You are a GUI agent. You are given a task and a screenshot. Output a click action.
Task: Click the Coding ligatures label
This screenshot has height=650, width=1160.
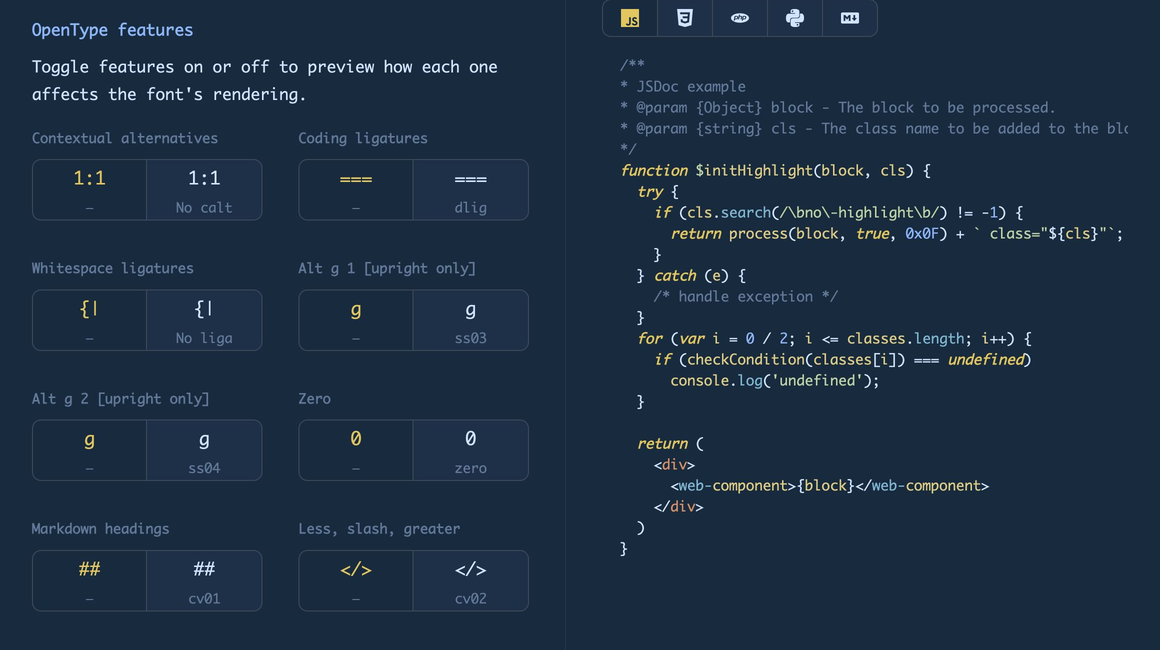click(x=363, y=138)
